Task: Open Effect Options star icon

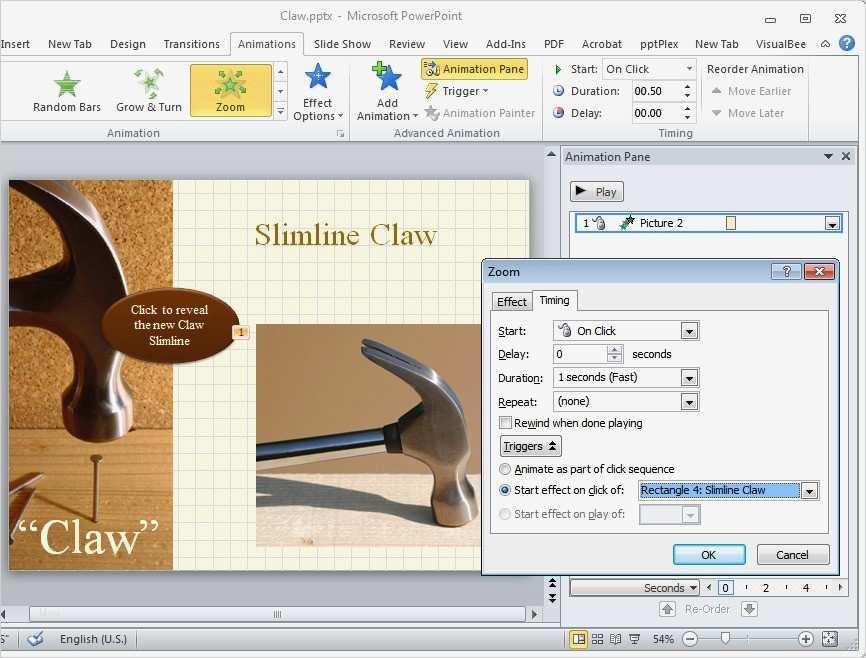Action: click(318, 78)
